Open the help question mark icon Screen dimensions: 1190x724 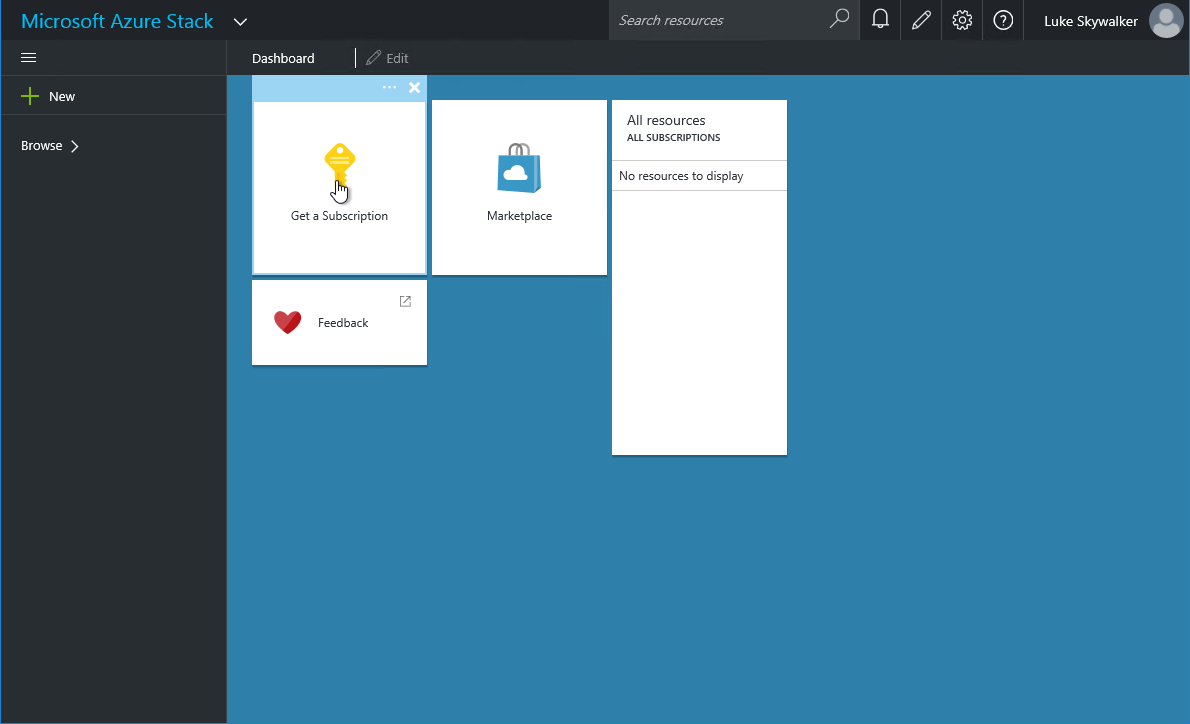pyautogui.click(x=1003, y=20)
